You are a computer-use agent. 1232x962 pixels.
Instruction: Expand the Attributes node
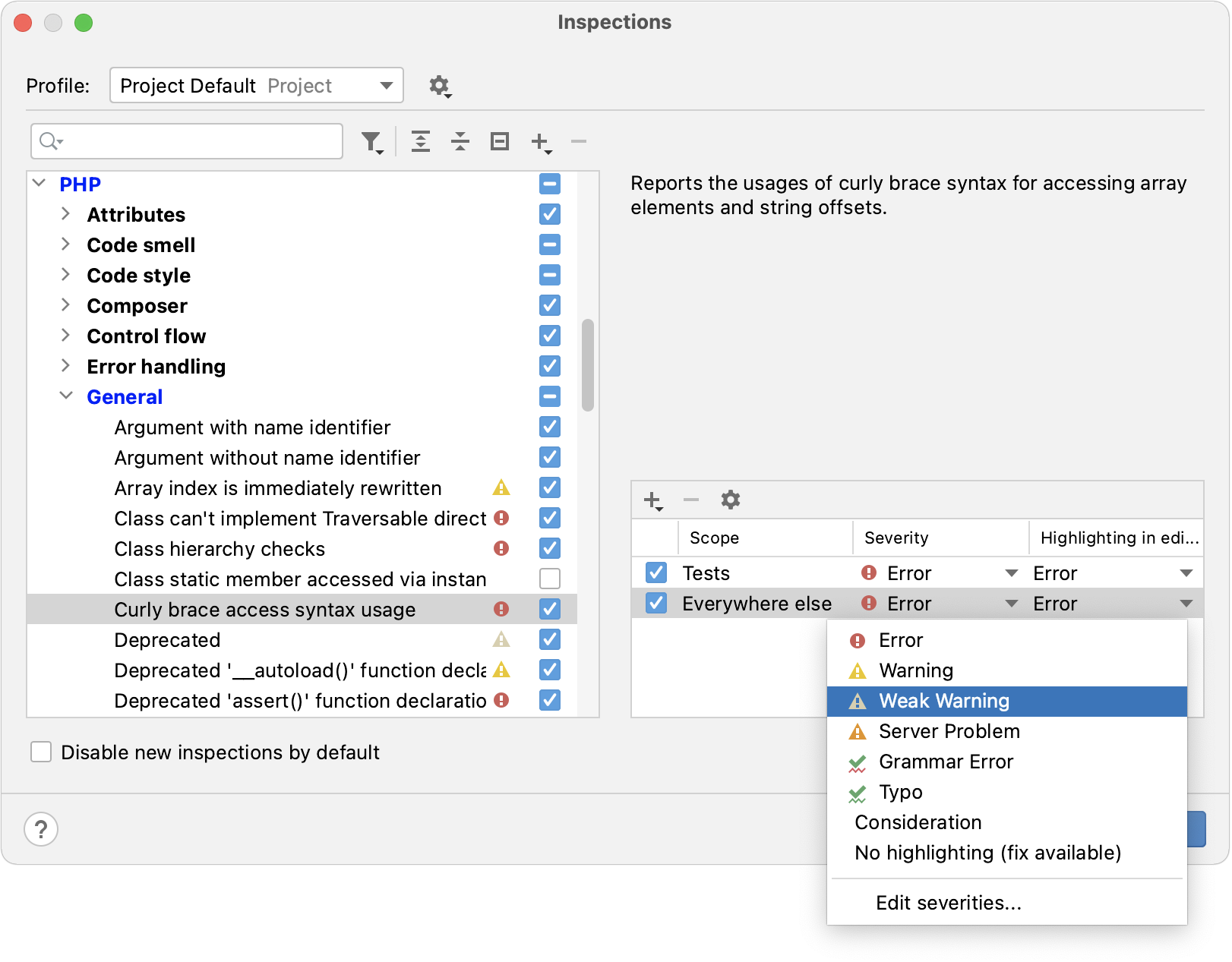[x=66, y=214]
